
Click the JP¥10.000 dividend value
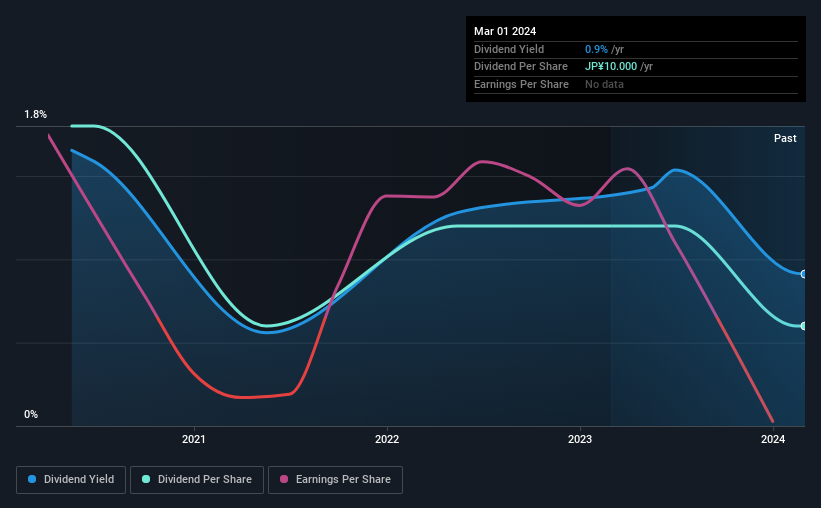pos(611,67)
